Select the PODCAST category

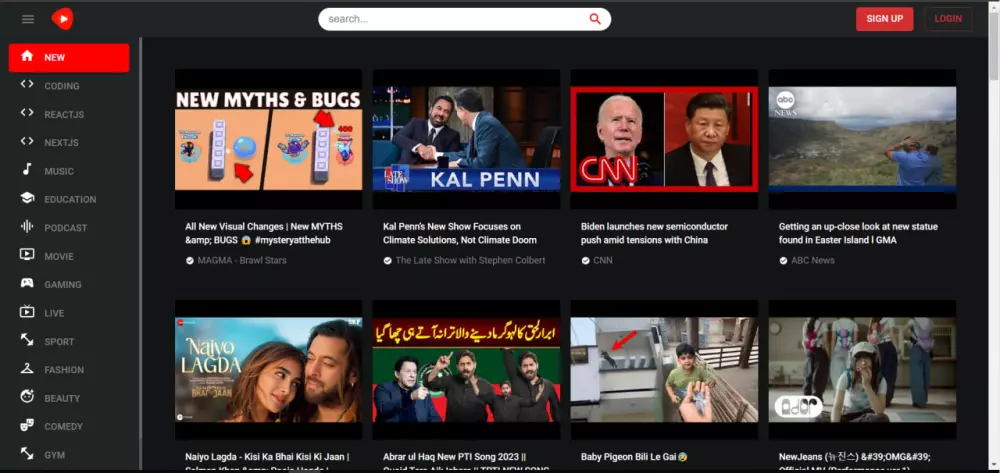(x=69, y=228)
